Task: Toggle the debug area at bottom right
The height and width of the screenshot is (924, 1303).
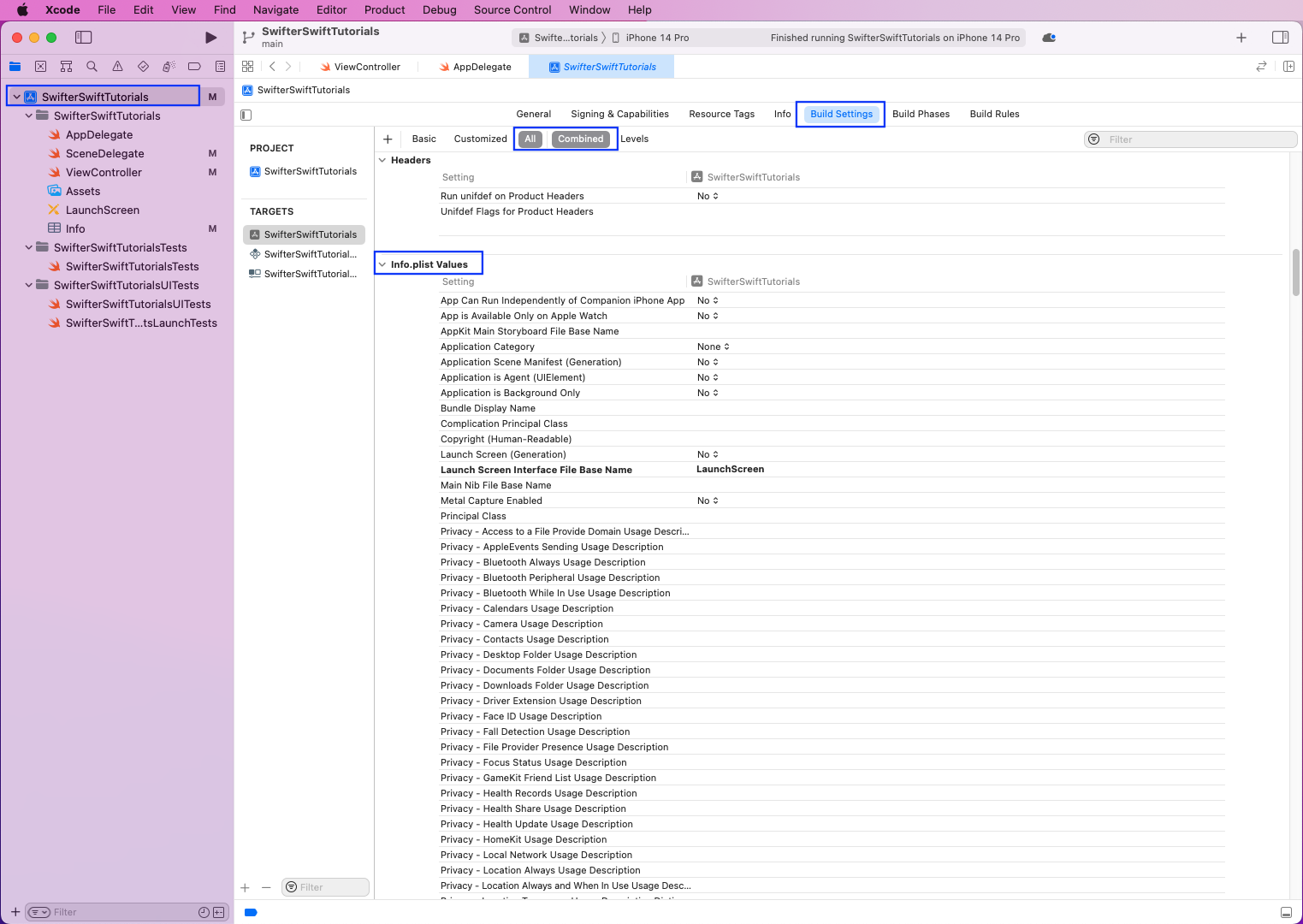Action: click(1286, 912)
